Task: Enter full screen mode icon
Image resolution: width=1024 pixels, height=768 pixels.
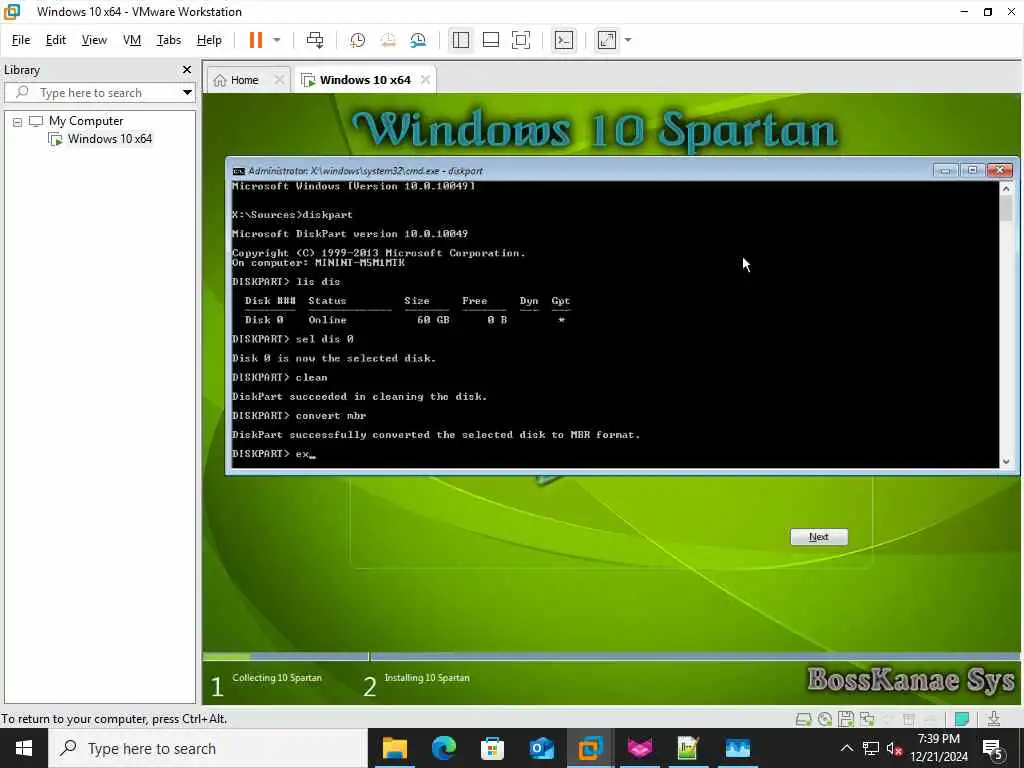Action: [520, 40]
